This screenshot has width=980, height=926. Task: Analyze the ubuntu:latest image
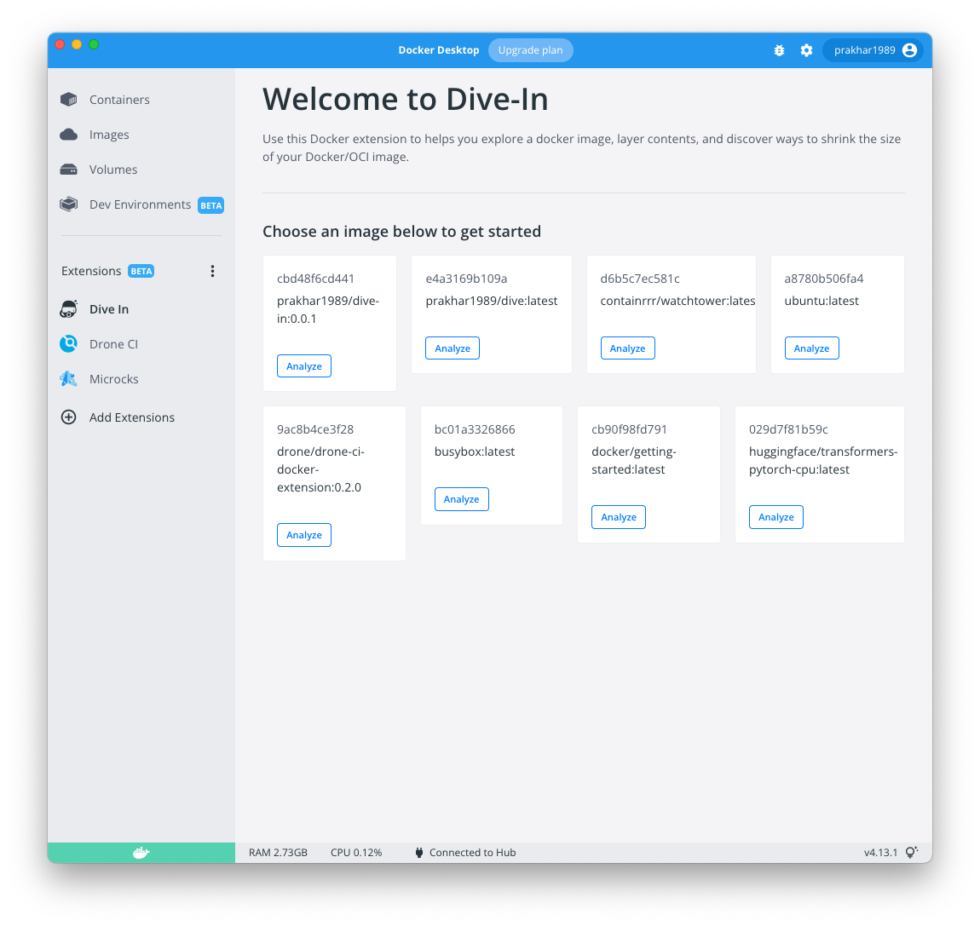(811, 348)
